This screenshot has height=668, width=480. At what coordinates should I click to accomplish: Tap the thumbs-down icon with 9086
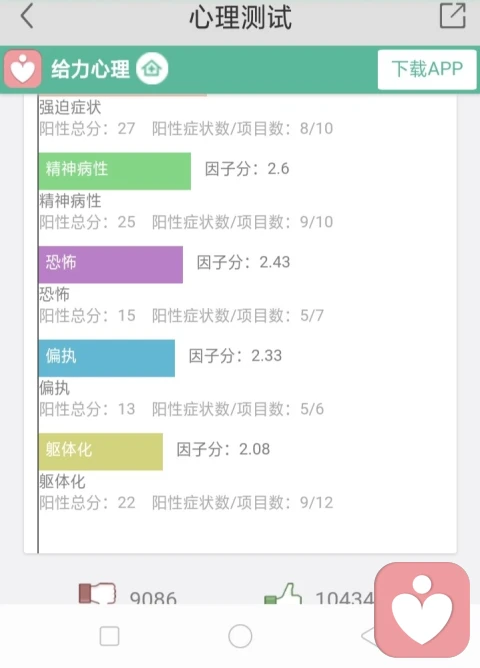pyautogui.click(x=98, y=593)
